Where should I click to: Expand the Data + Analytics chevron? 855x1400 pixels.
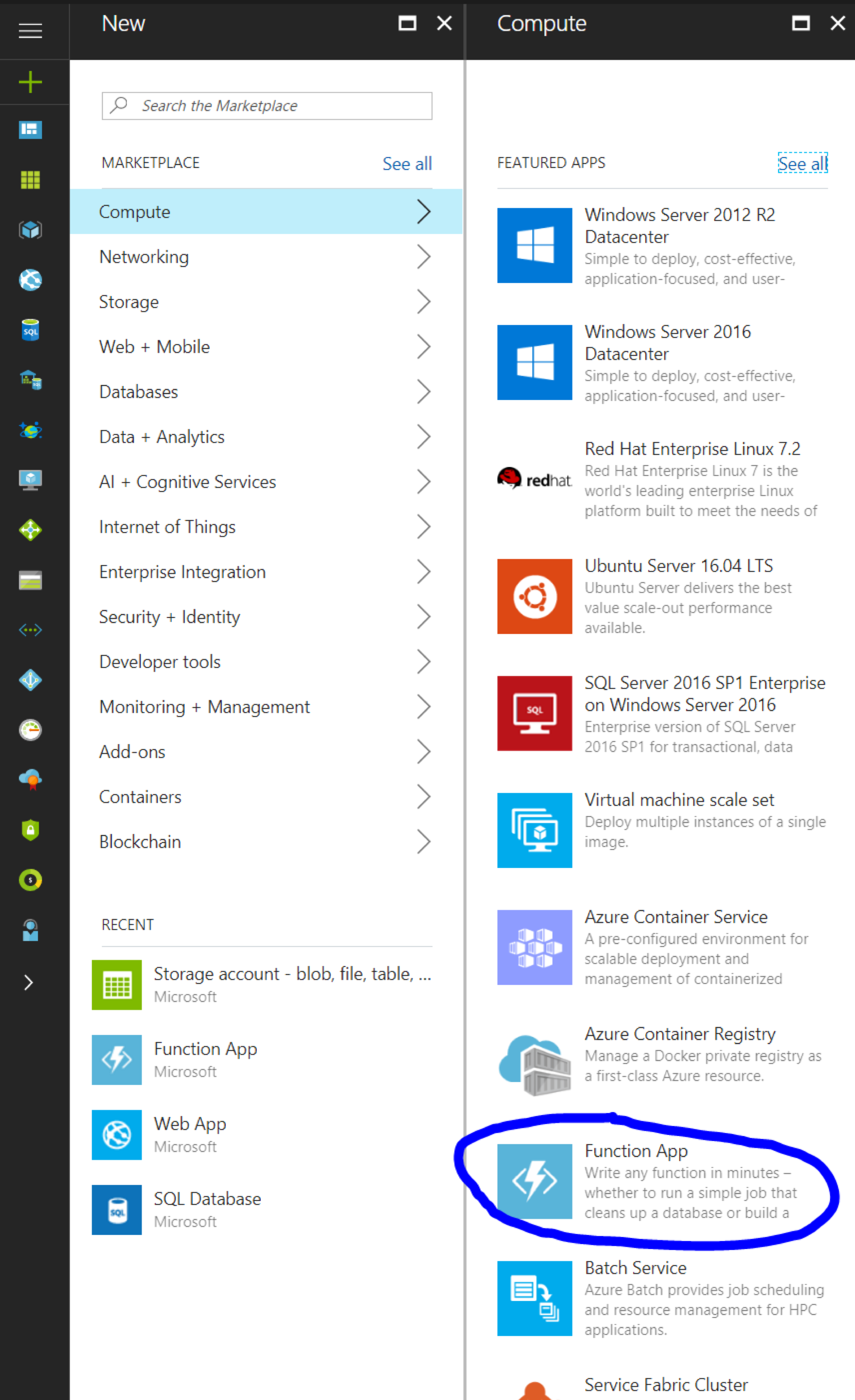[x=423, y=436]
